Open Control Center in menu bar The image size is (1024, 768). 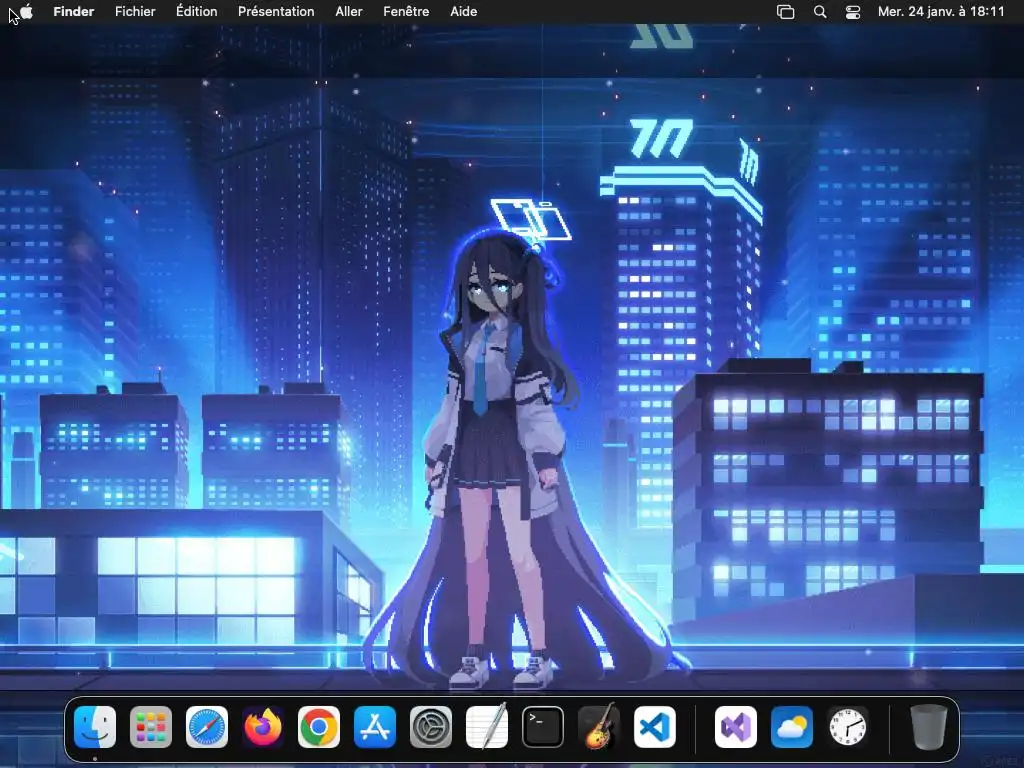853,12
